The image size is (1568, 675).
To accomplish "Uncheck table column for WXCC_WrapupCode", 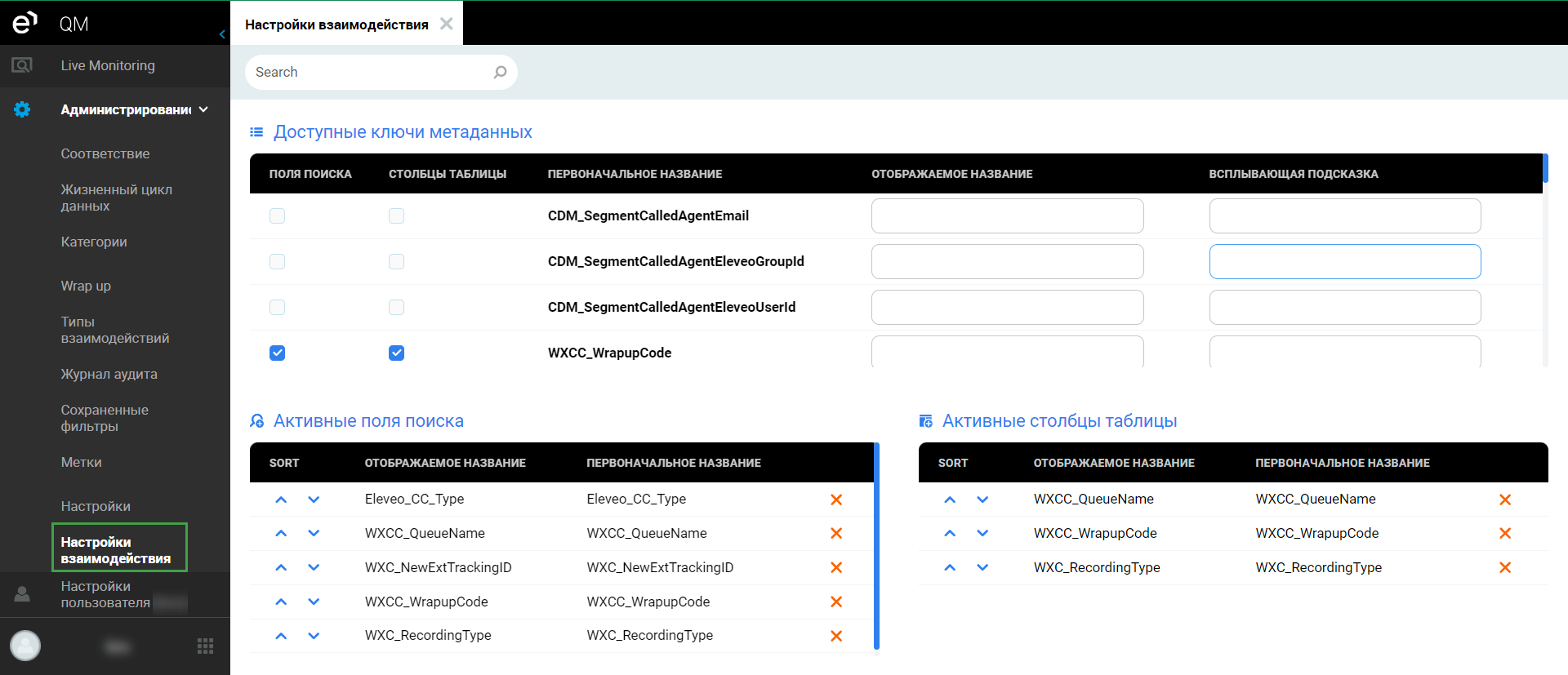I will 397,353.
